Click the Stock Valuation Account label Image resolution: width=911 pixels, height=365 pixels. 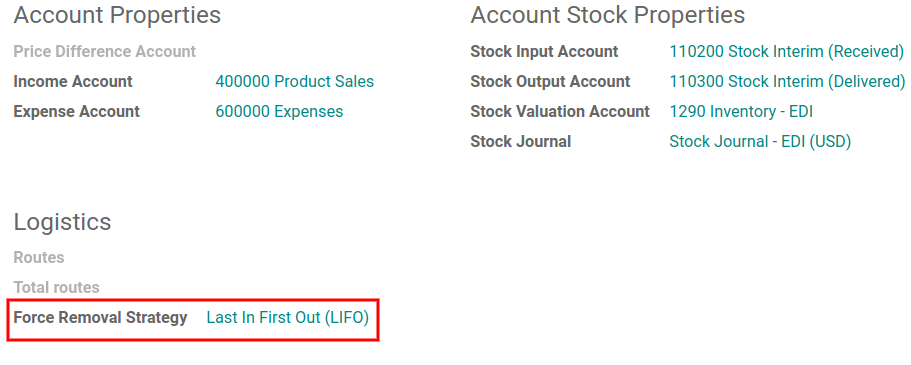[x=560, y=111]
